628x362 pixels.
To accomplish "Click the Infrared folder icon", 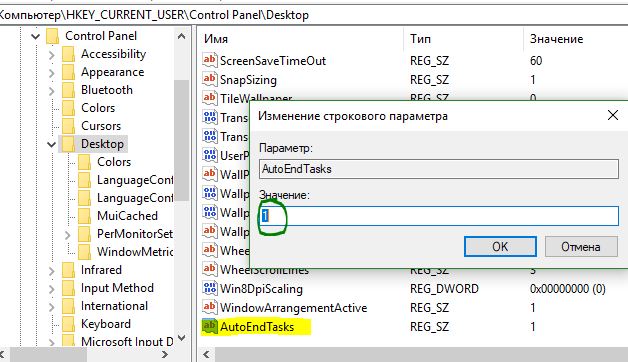I will [x=68, y=270].
